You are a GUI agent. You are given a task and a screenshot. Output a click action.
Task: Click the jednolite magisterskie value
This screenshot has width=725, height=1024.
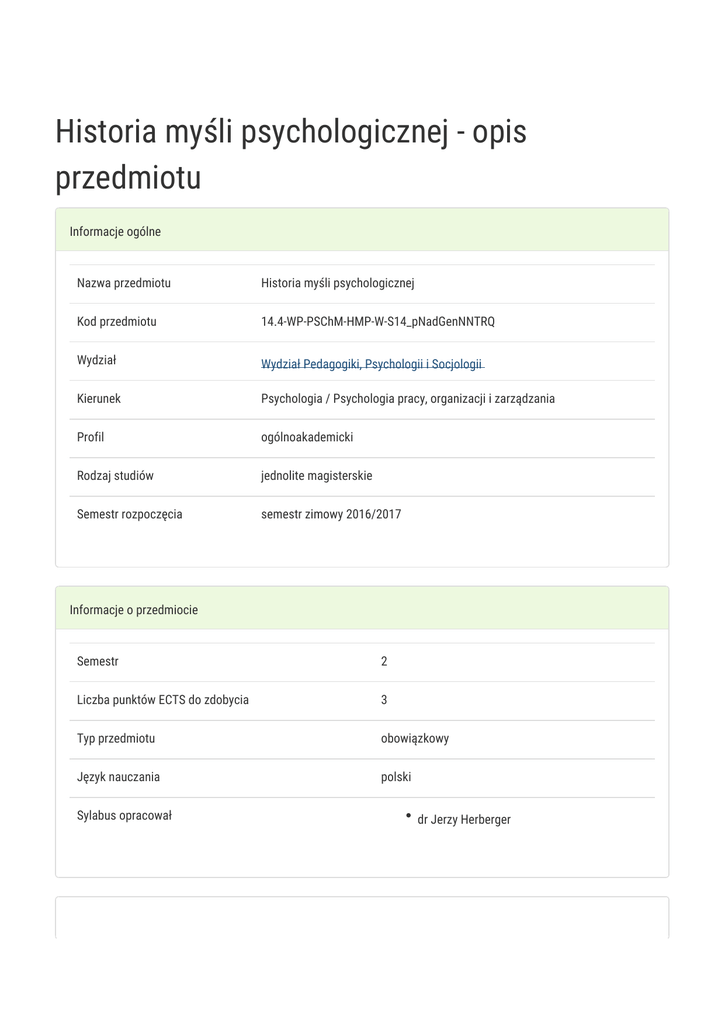[316, 476]
